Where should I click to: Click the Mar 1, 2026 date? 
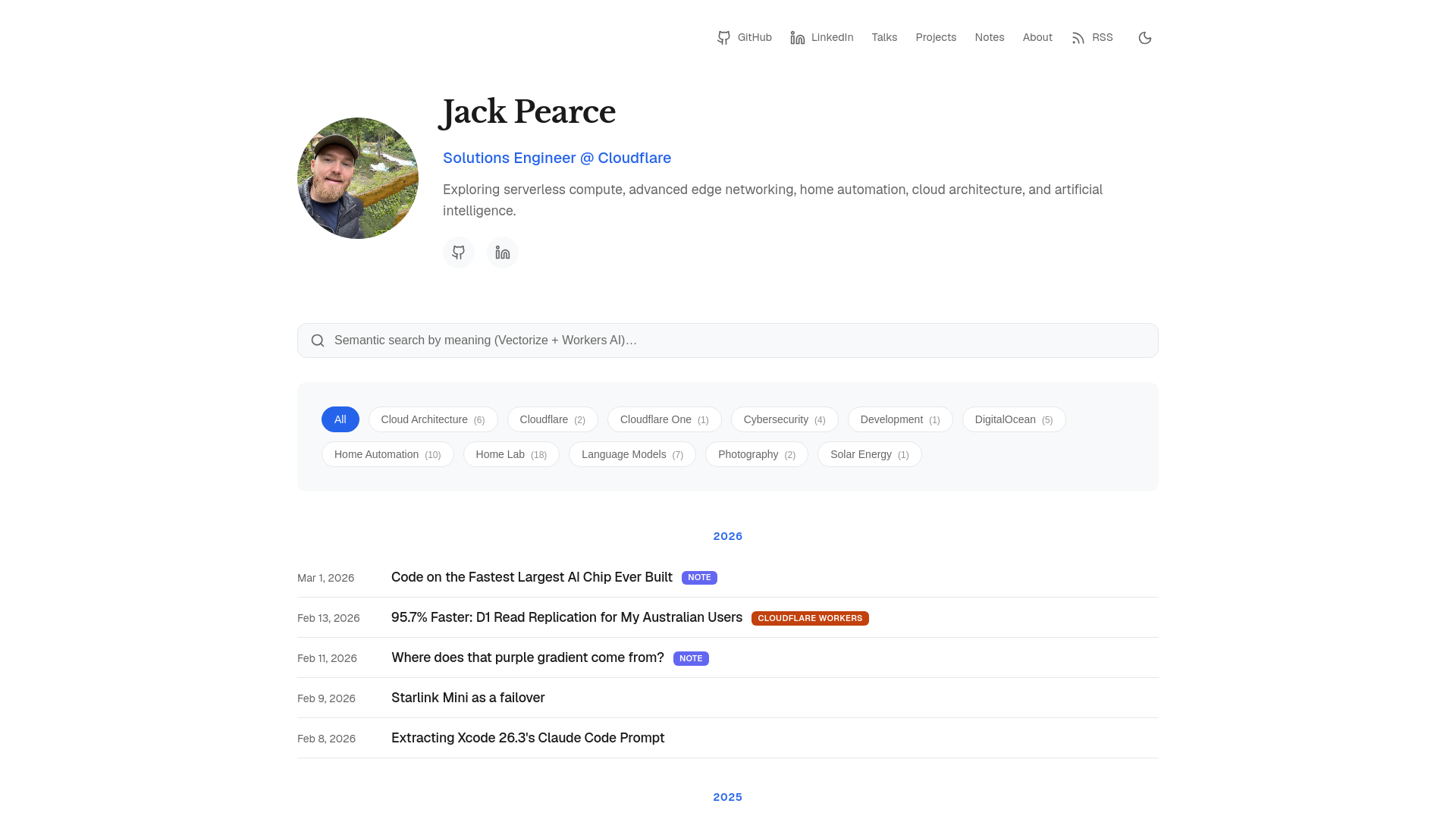(x=326, y=578)
